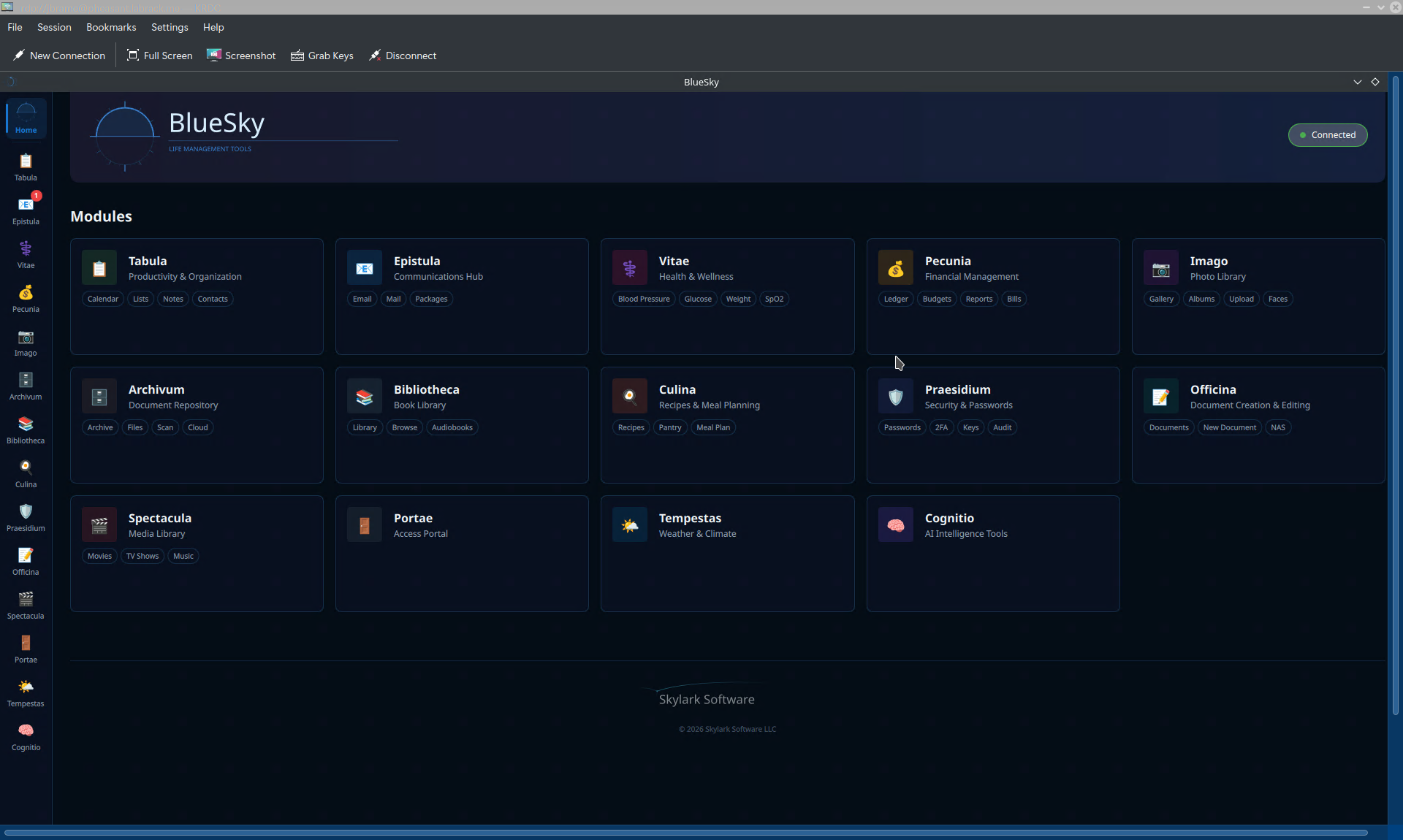The image size is (1403, 840).
Task: Disconnect the remote session
Action: pos(403,56)
